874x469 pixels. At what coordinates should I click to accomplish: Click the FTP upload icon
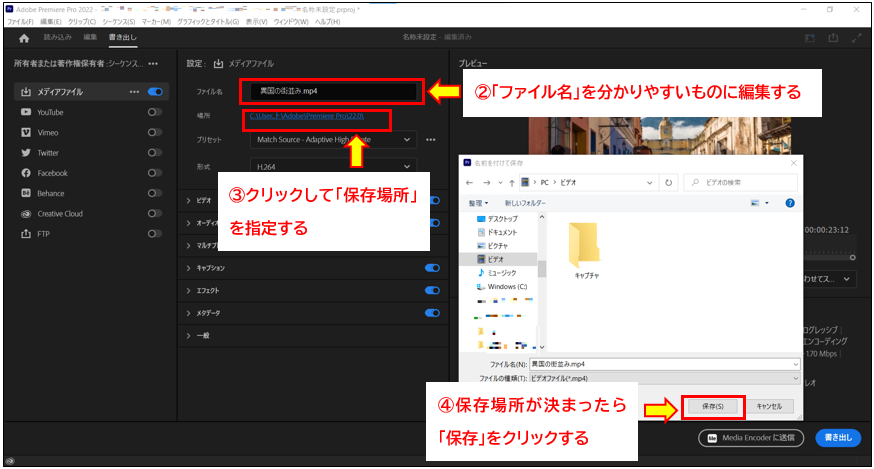pyautogui.click(x=26, y=234)
